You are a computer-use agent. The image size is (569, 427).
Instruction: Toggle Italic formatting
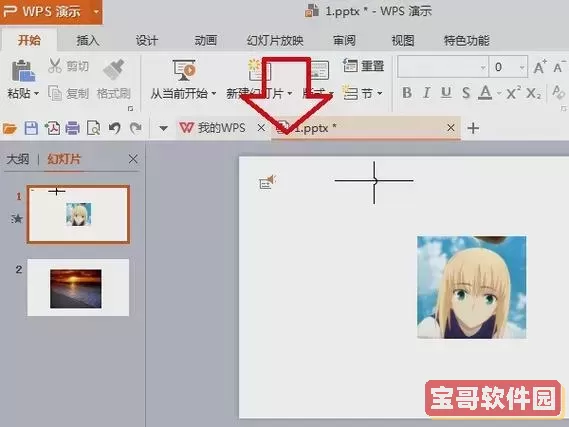(x=427, y=93)
